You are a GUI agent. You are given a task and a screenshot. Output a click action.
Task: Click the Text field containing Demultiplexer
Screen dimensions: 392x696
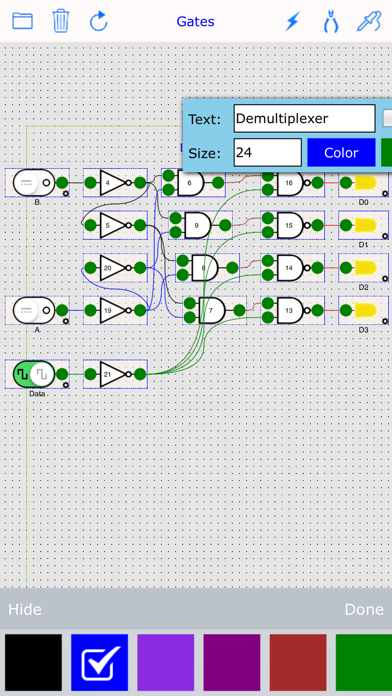click(x=305, y=119)
